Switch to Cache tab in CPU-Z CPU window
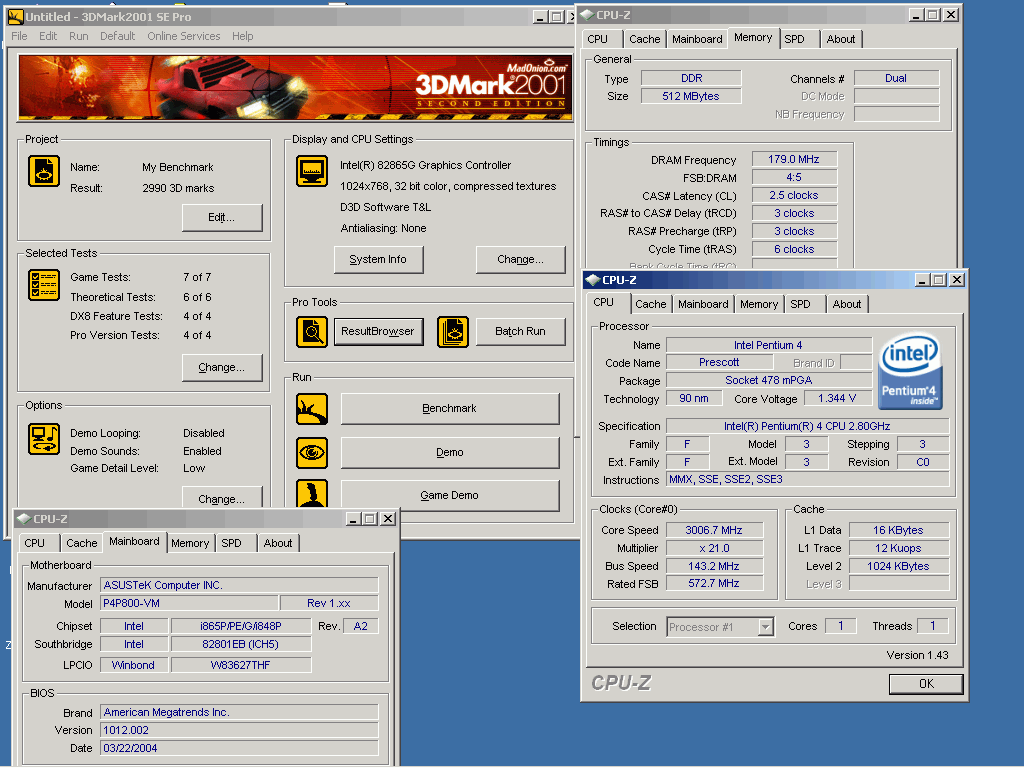This screenshot has width=1024, height=768. pos(650,304)
